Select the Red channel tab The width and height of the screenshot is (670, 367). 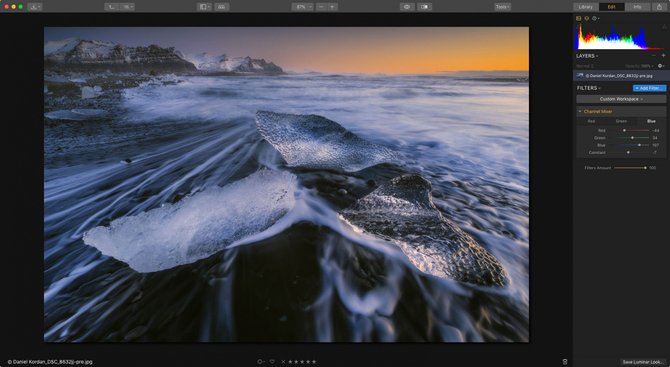pos(591,121)
